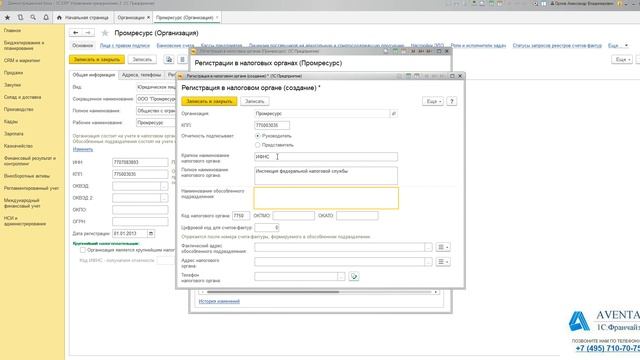This screenshot has width=640, height=360.
Task: Open Зарплата section in sidebar
Action: click(x=13, y=134)
